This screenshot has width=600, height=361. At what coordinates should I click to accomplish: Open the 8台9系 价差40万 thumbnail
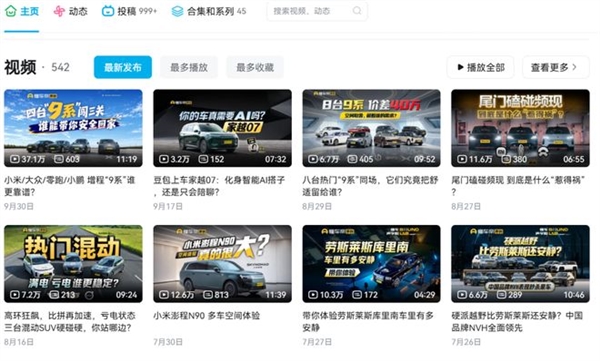[371, 128]
